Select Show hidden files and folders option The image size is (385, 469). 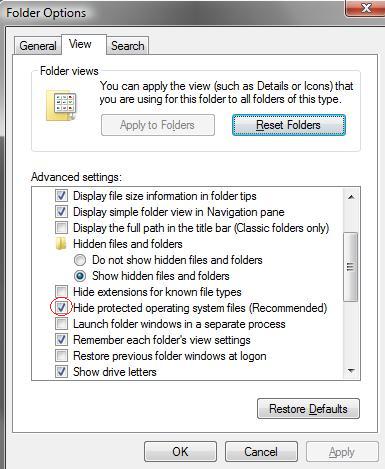[80, 276]
